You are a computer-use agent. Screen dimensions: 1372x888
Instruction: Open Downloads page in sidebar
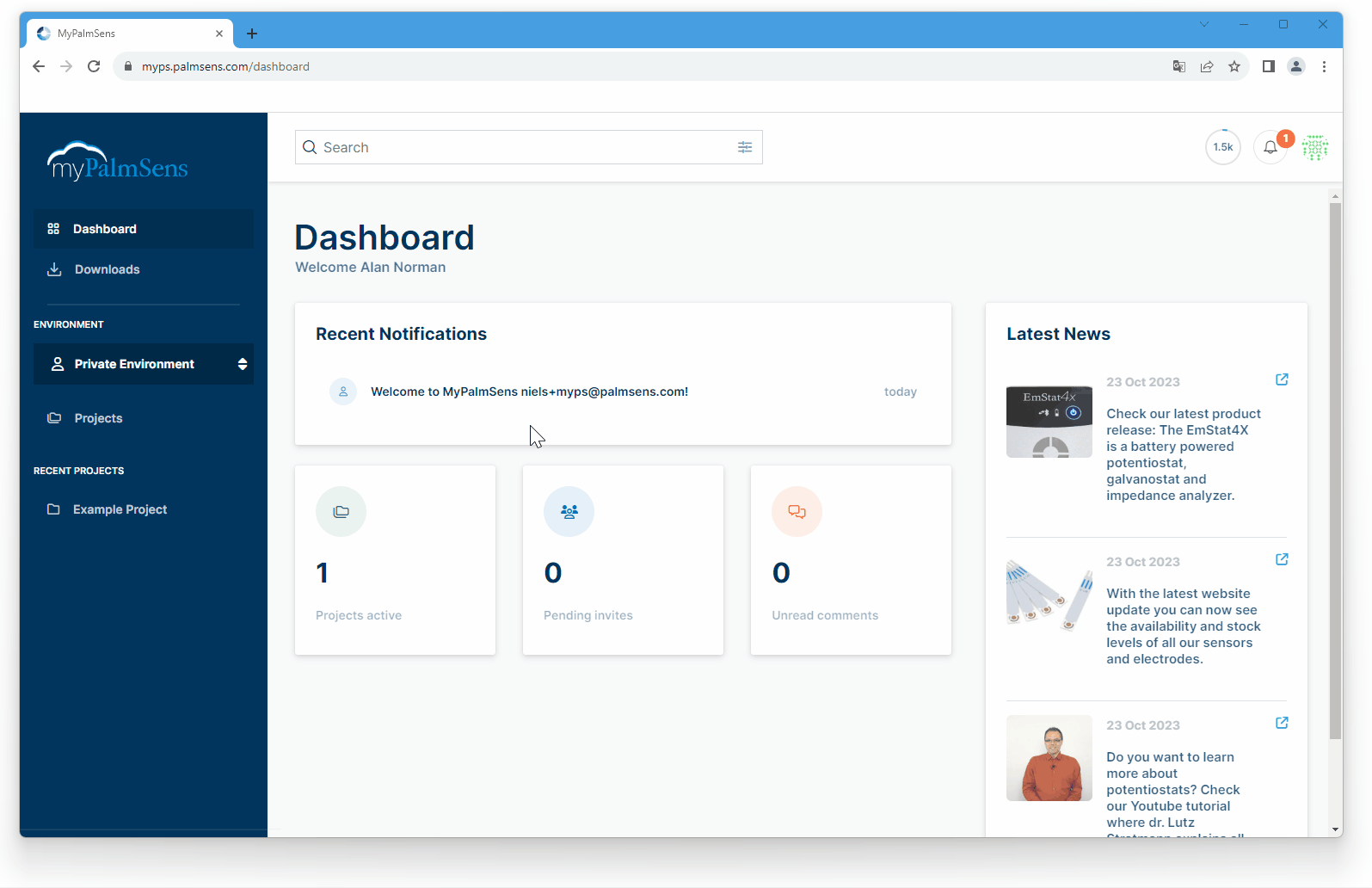pyautogui.click(x=144, y=269)
